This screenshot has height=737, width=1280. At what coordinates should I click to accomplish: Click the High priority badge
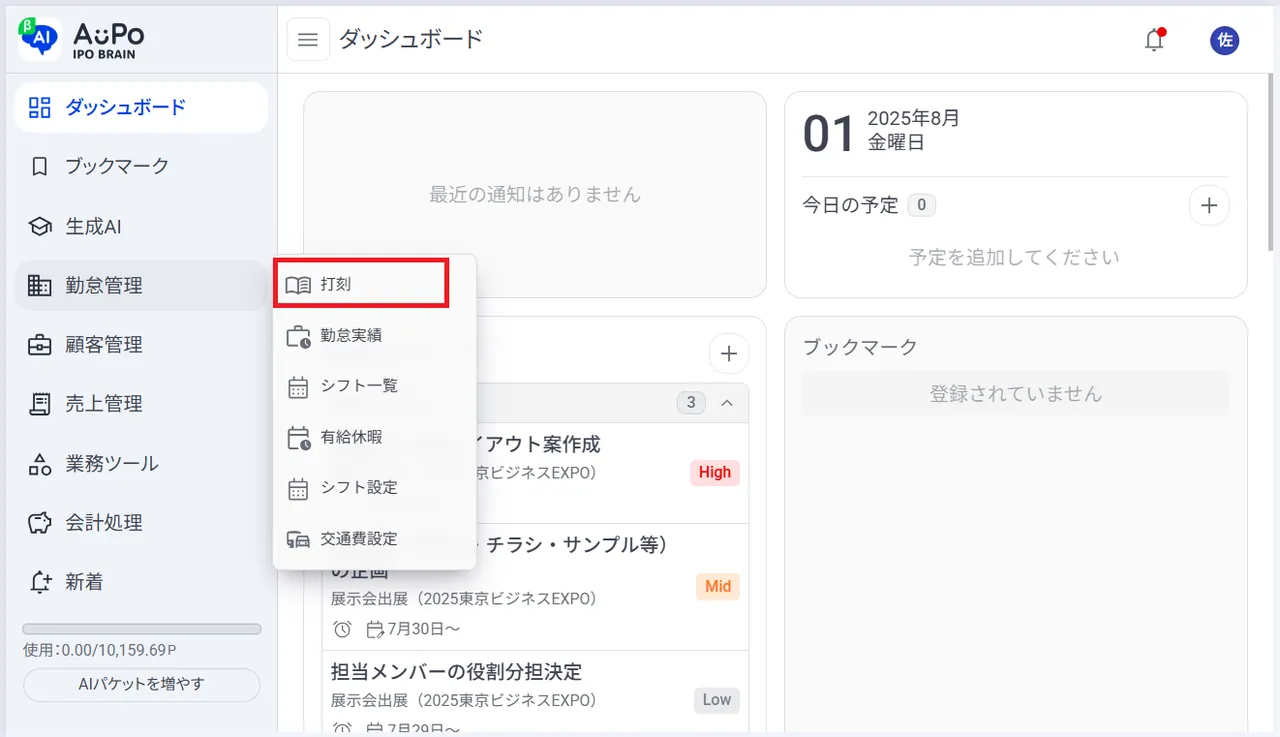pyautogui.click(x=715, y=473)
